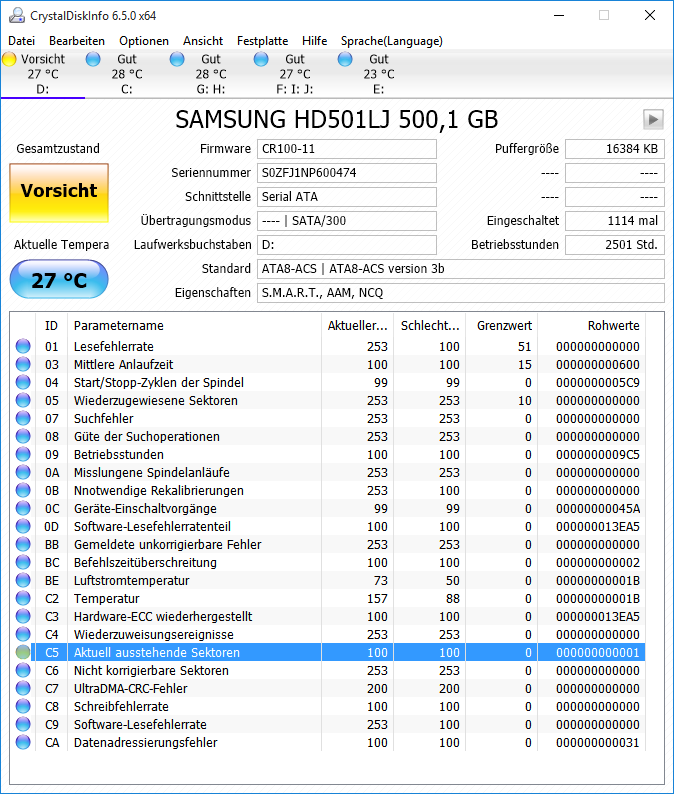Click status icon for UltraDMA-CRC-Fehler row

23,688
